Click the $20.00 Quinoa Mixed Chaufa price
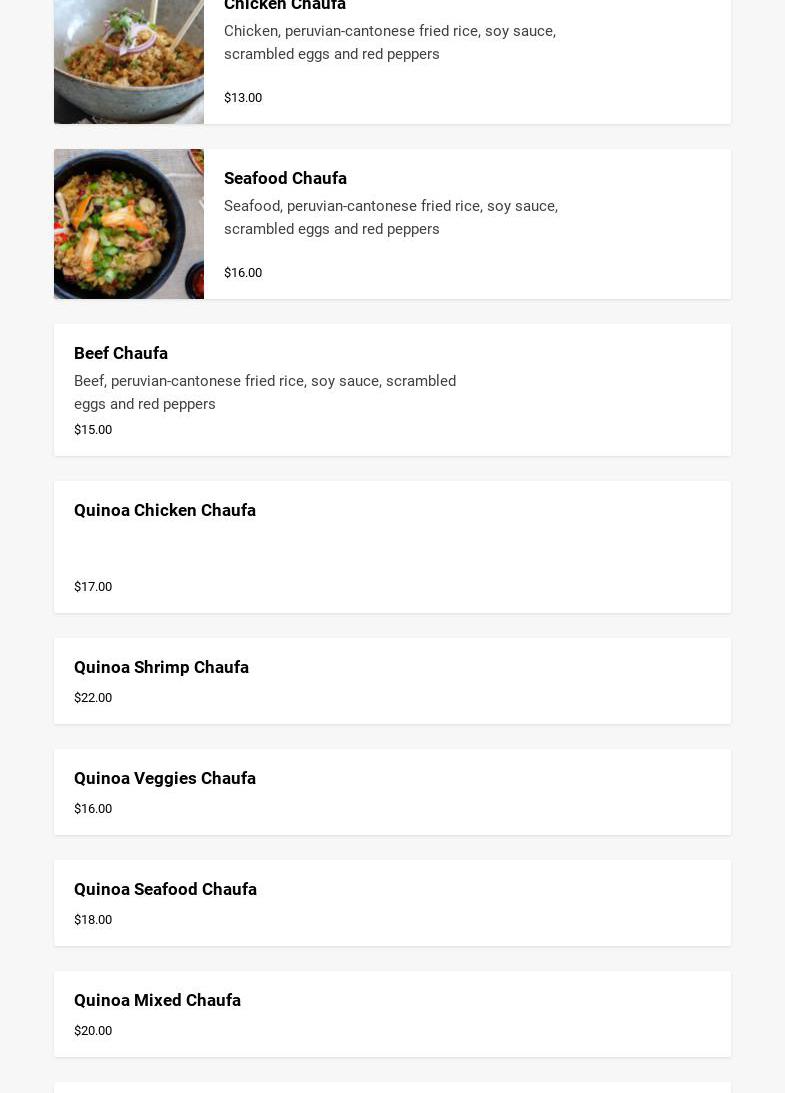Screen dimensions: 785x1093 pyautogui.click(x=93, y=1030)
